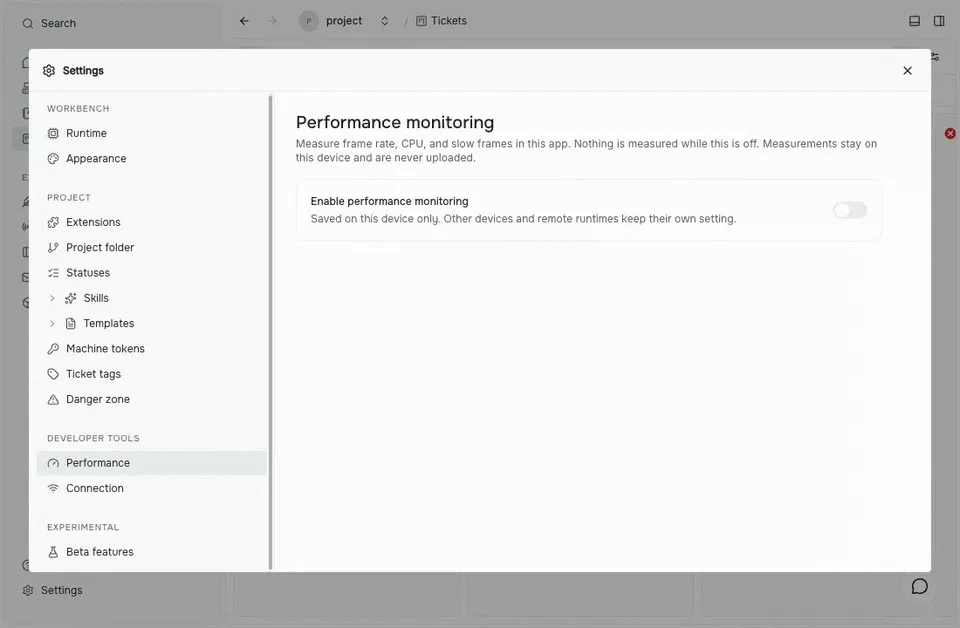Viewport: 960px width, 628px height.
Task: Click the Ticket tags tag icon
Action: click(53, 374)
